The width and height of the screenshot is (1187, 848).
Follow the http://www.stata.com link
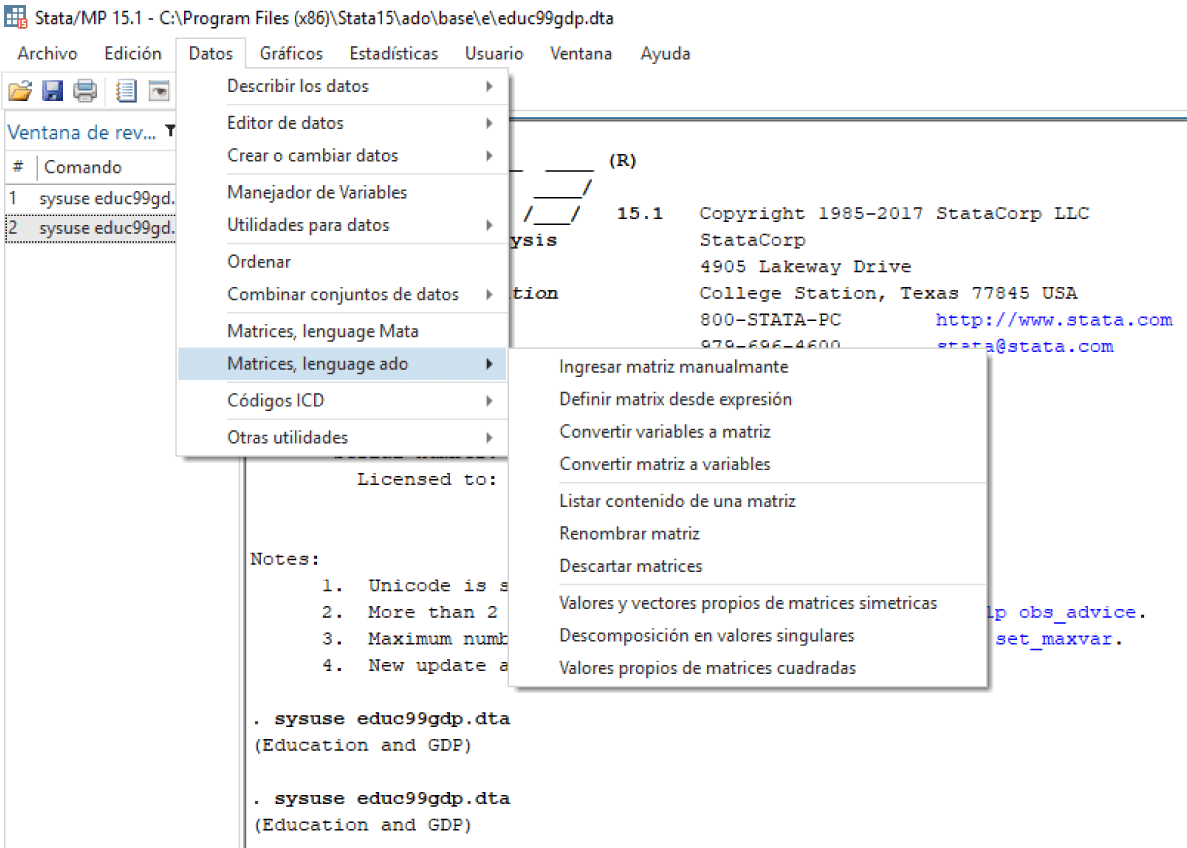point(1054,320)
